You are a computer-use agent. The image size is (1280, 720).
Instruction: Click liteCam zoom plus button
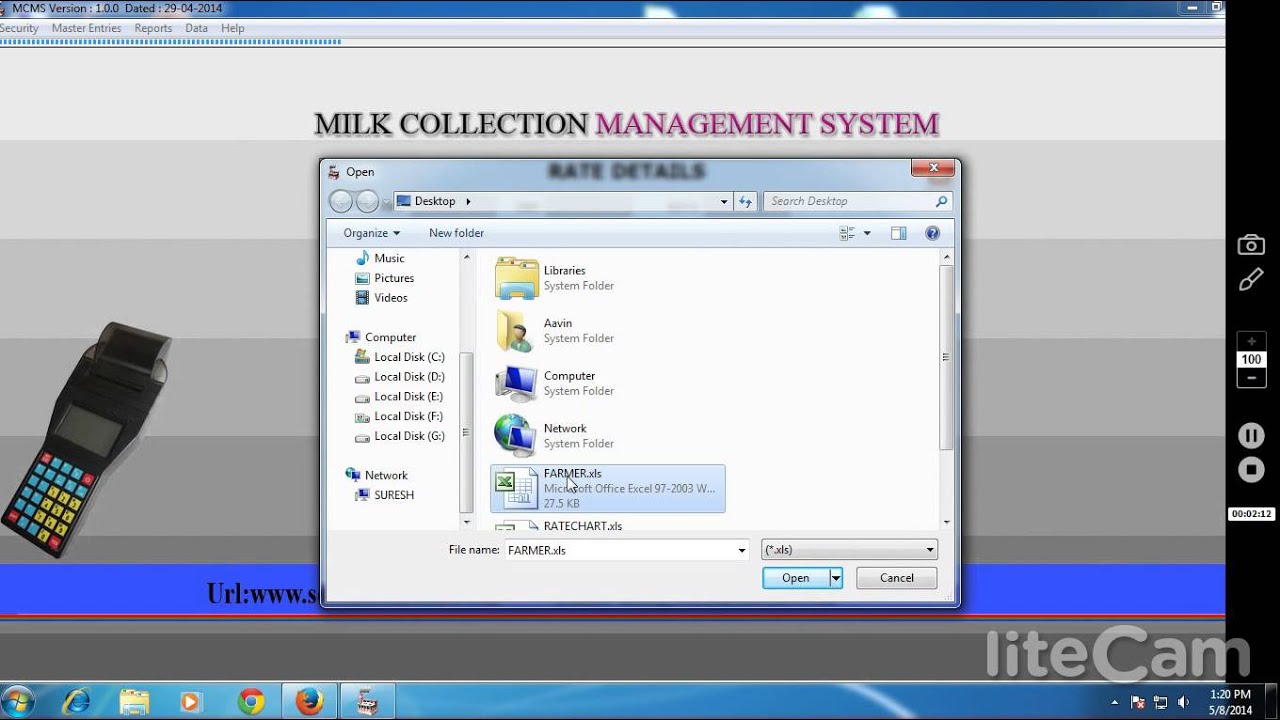tap(1251, 341)
